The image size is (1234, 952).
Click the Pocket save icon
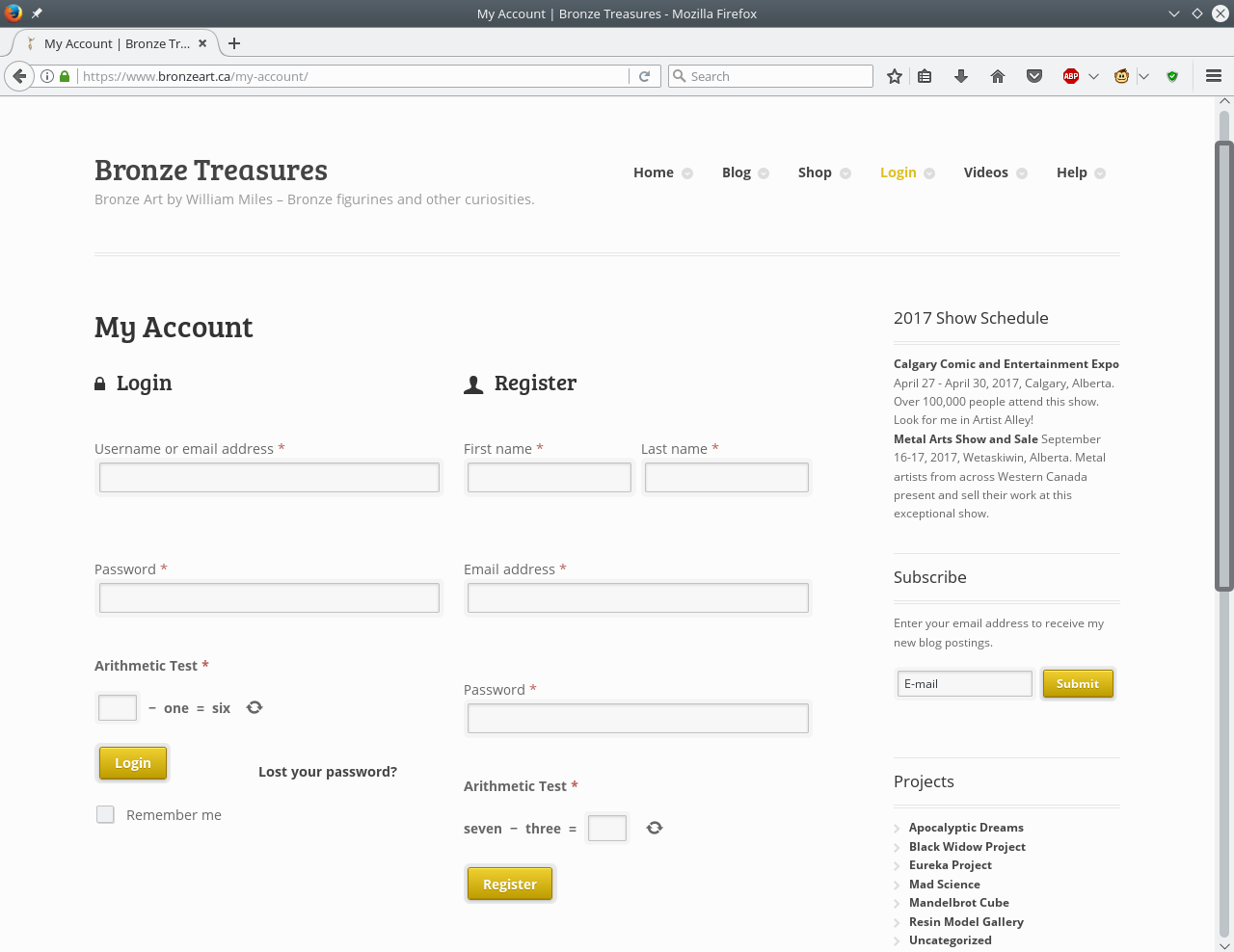click(x=1034, y=76)
